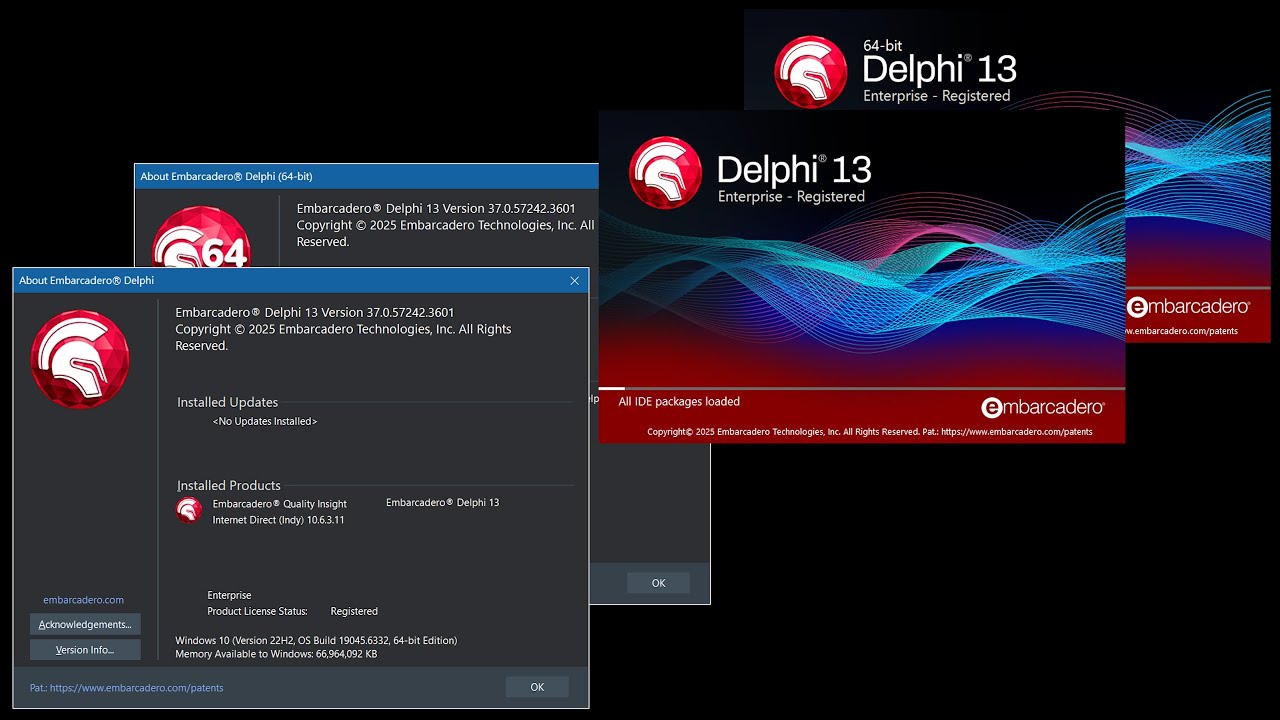Click the splash screen loading progress bar
This screenshot has height=720, width=1280.
coord(862,388)
